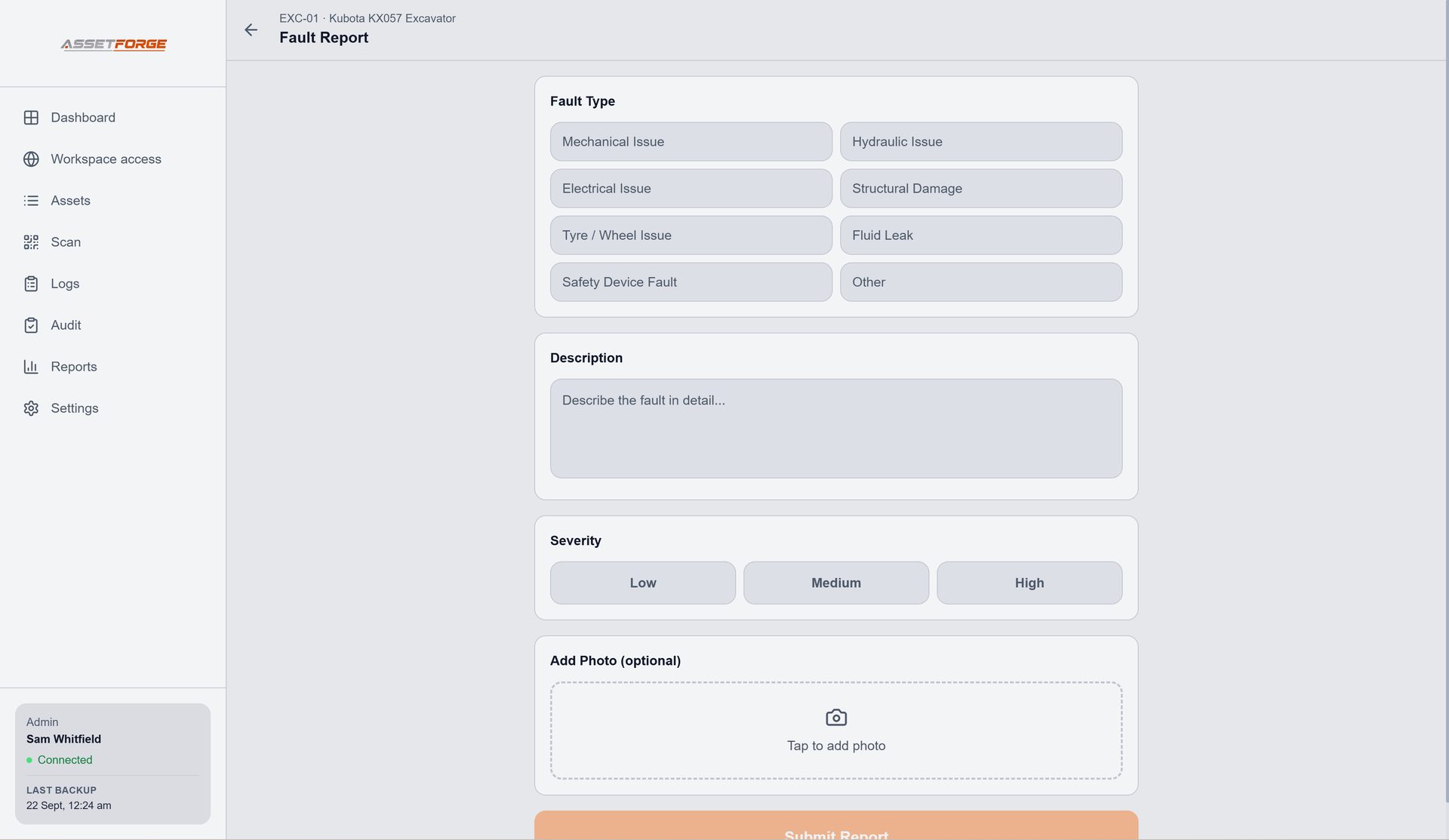Screen dimensions: 1449x840
Task: Click the Sam Whitfield user name
Action: (x=63, y=740)
